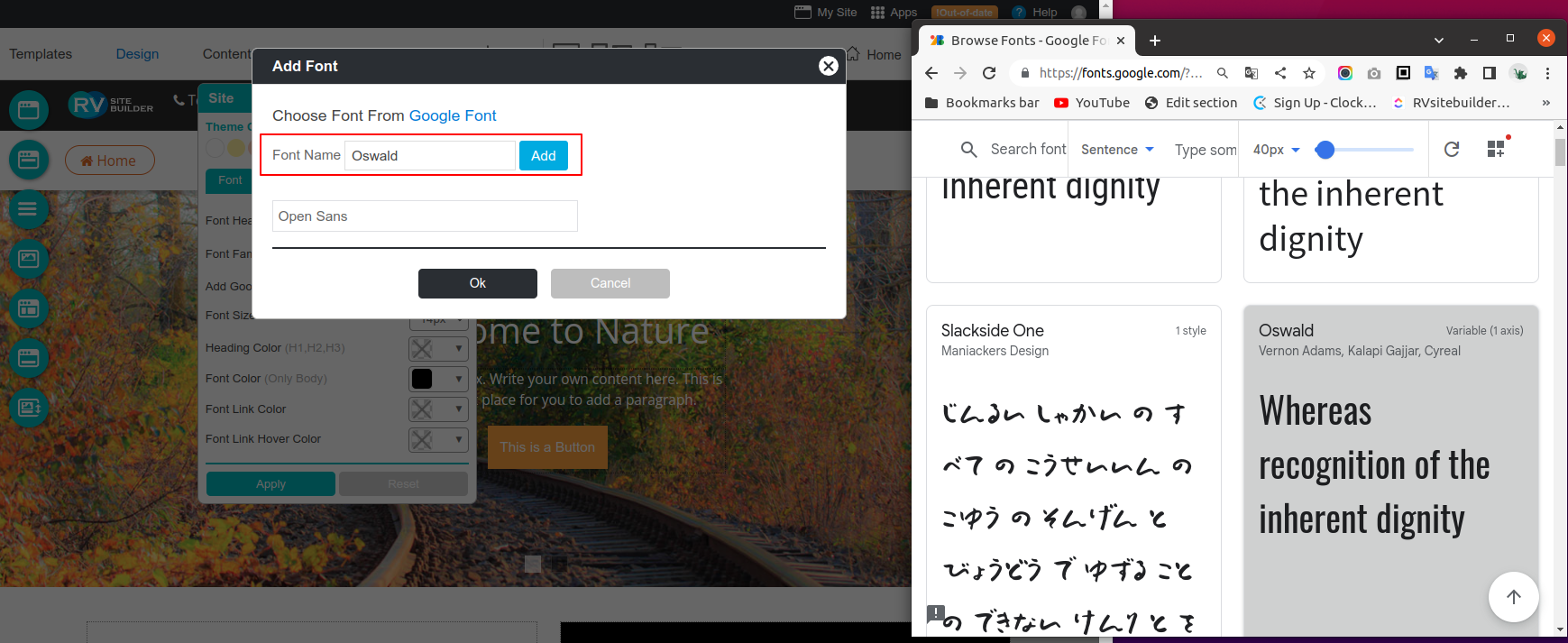
Task: Open the Chrome three-dot menu
Action: [1547, 73]
